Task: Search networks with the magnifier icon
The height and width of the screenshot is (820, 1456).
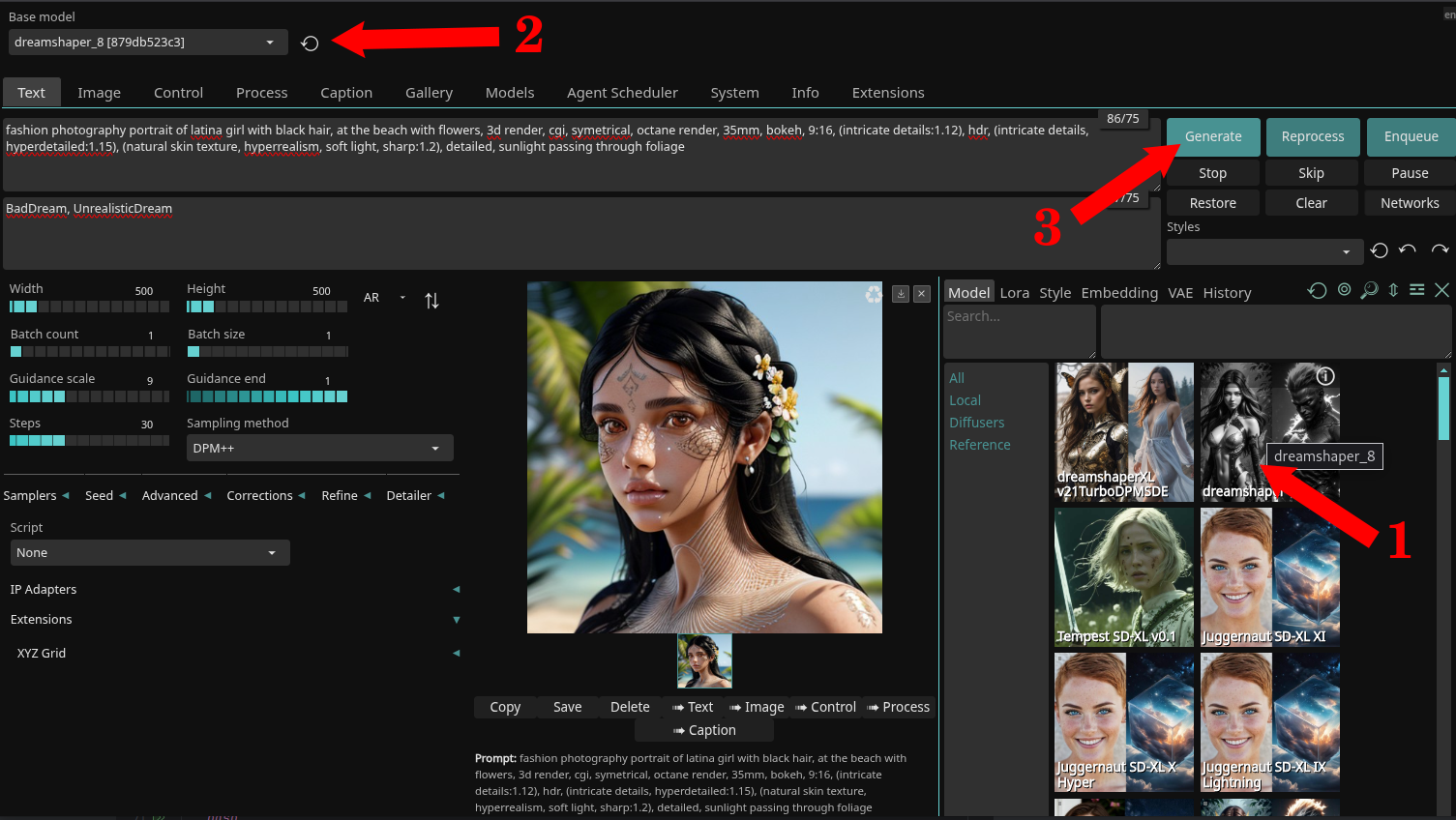Action: 1369,290
